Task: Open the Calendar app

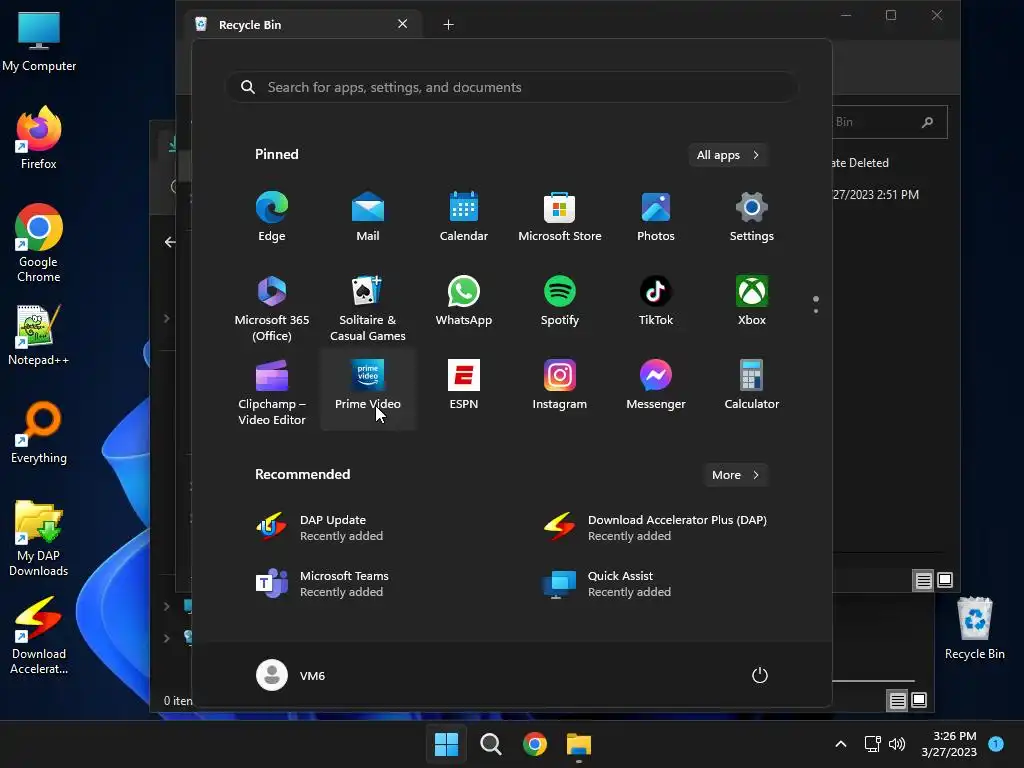Action: pyautogui.click(x=464, y=217)
